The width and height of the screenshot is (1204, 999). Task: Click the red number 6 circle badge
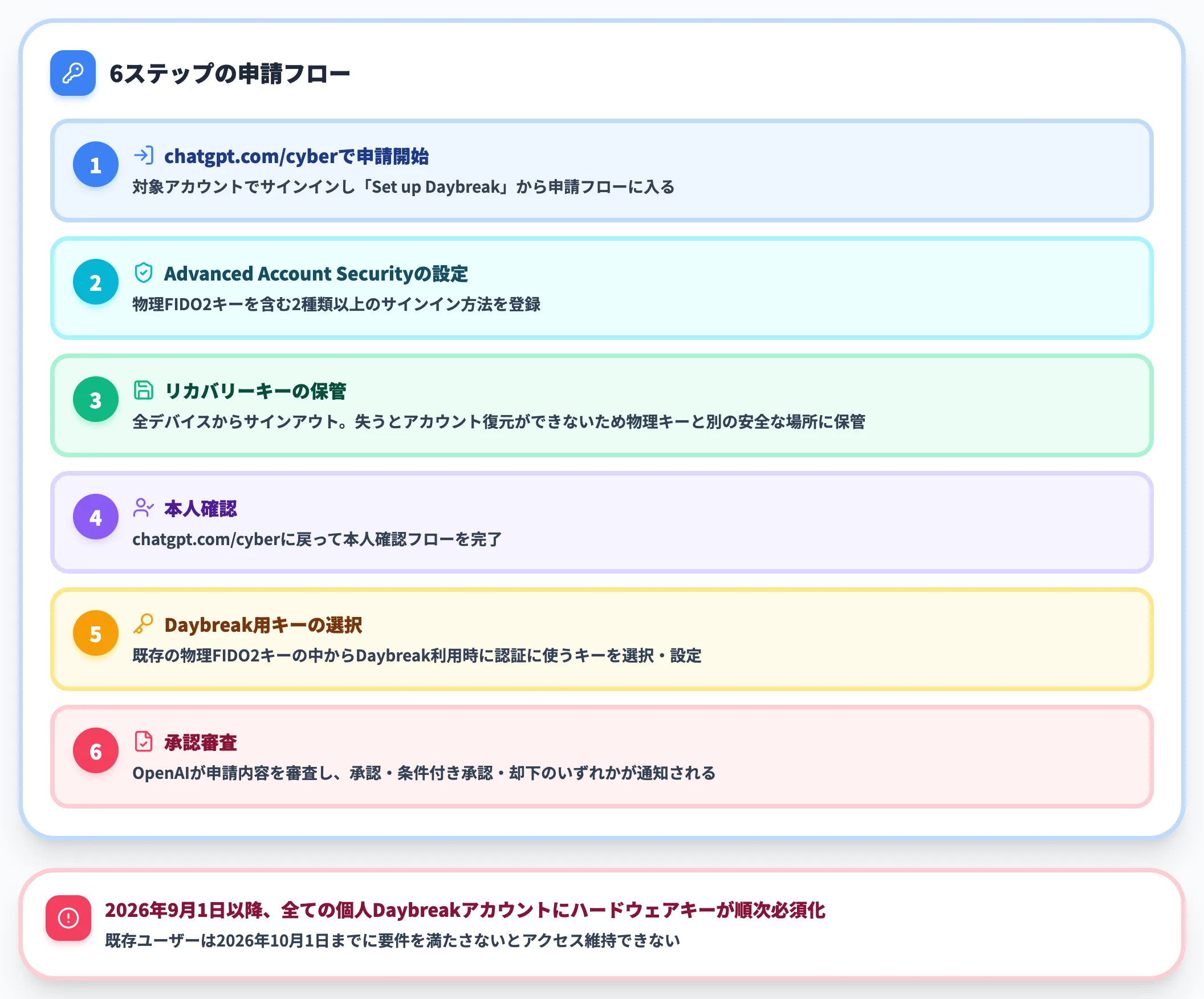96,751
